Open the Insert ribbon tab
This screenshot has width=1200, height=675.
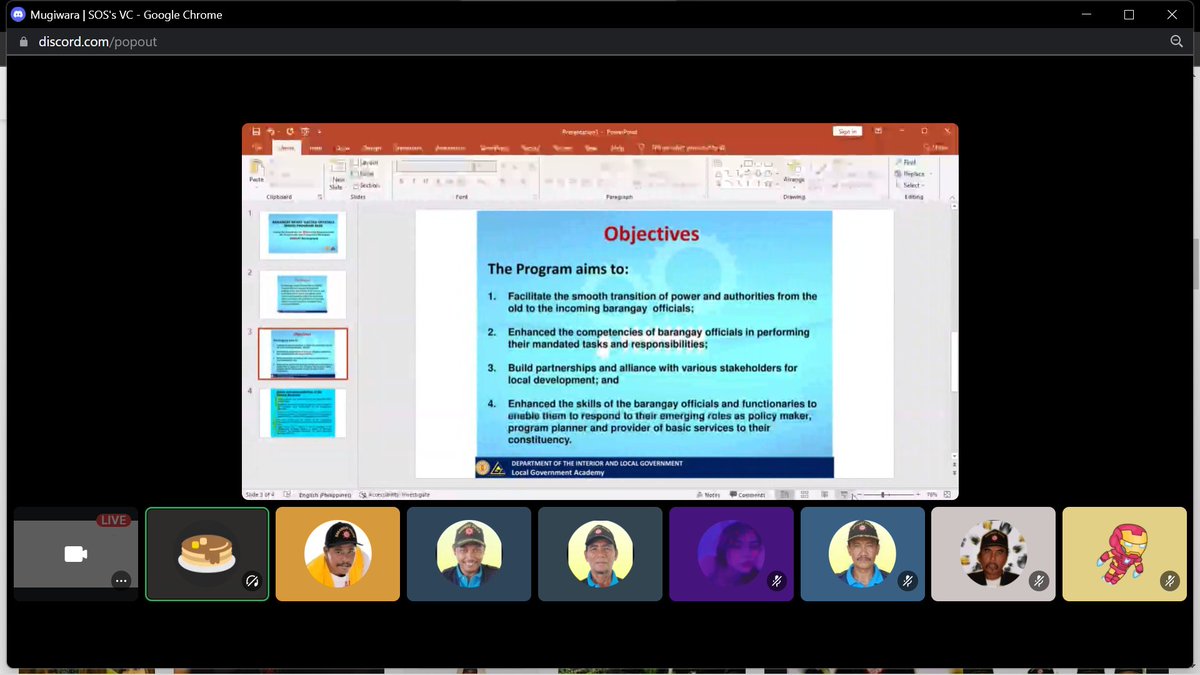click(x=315, y=148)
